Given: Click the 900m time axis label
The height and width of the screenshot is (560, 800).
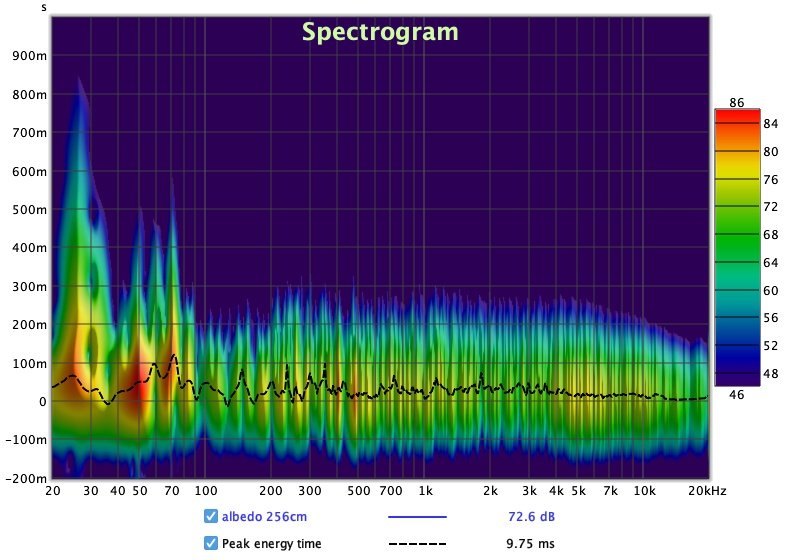Looking at the screenshot, I should (x=29, y=56).
